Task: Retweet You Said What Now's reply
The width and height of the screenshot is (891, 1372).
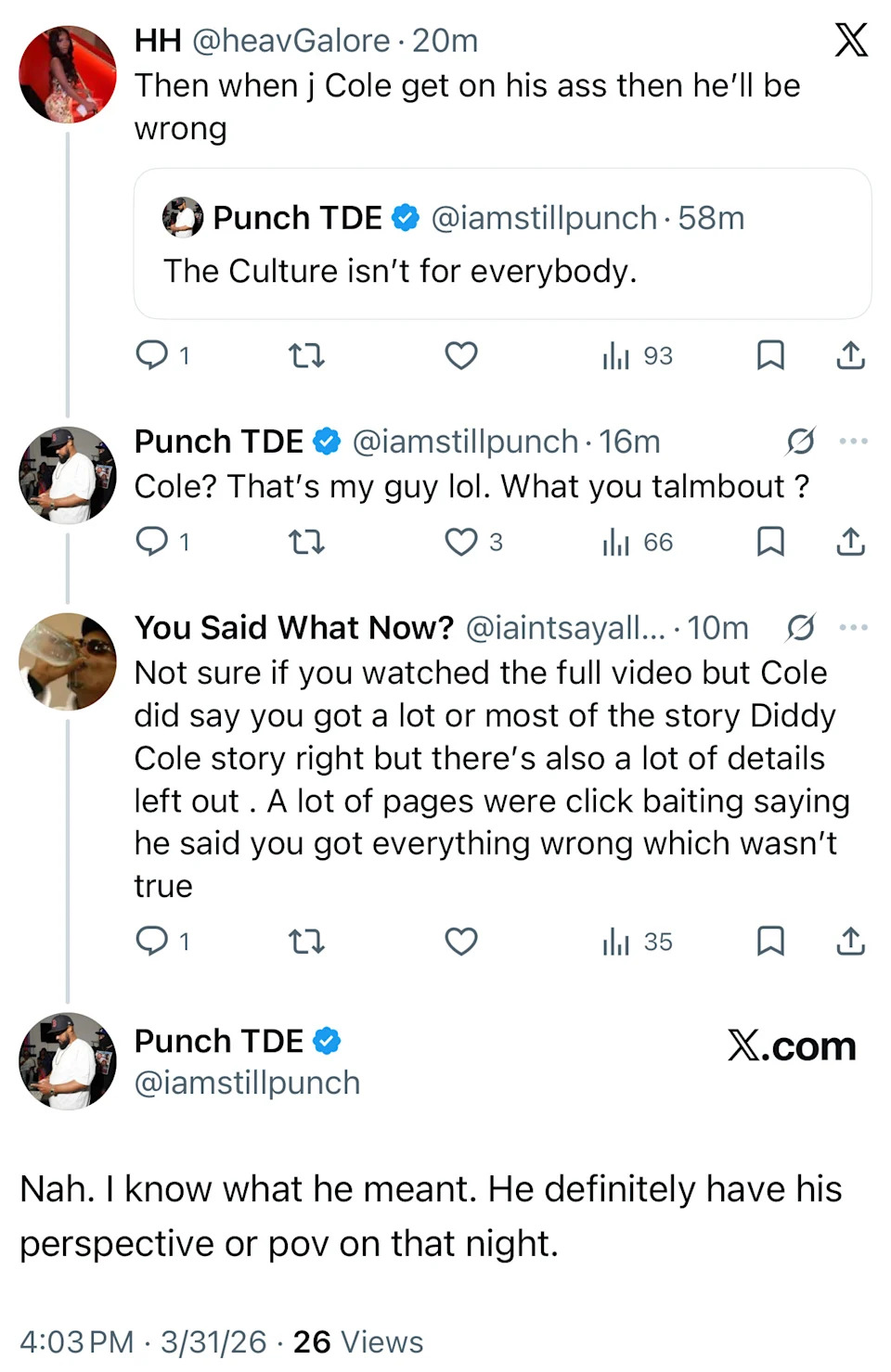Action: tap(307, 942)
